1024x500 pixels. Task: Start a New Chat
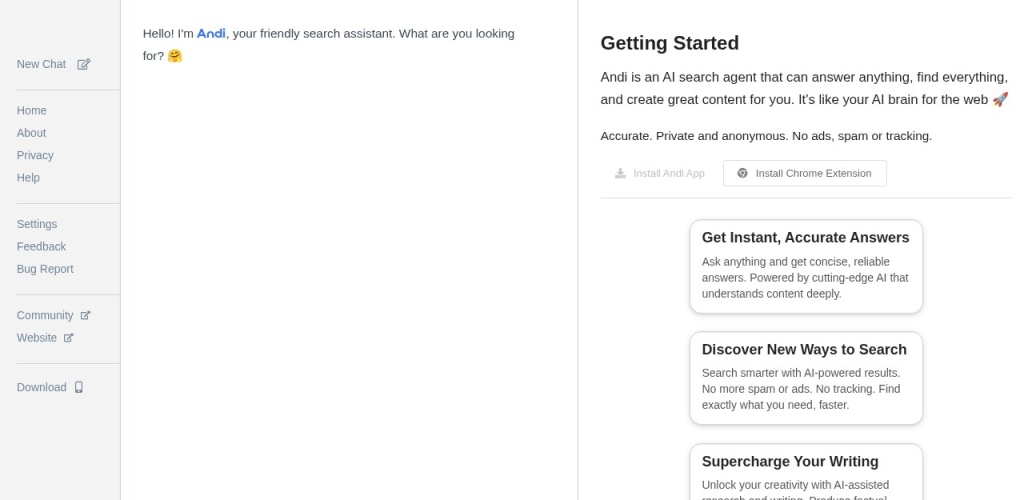tap(41, 64)
